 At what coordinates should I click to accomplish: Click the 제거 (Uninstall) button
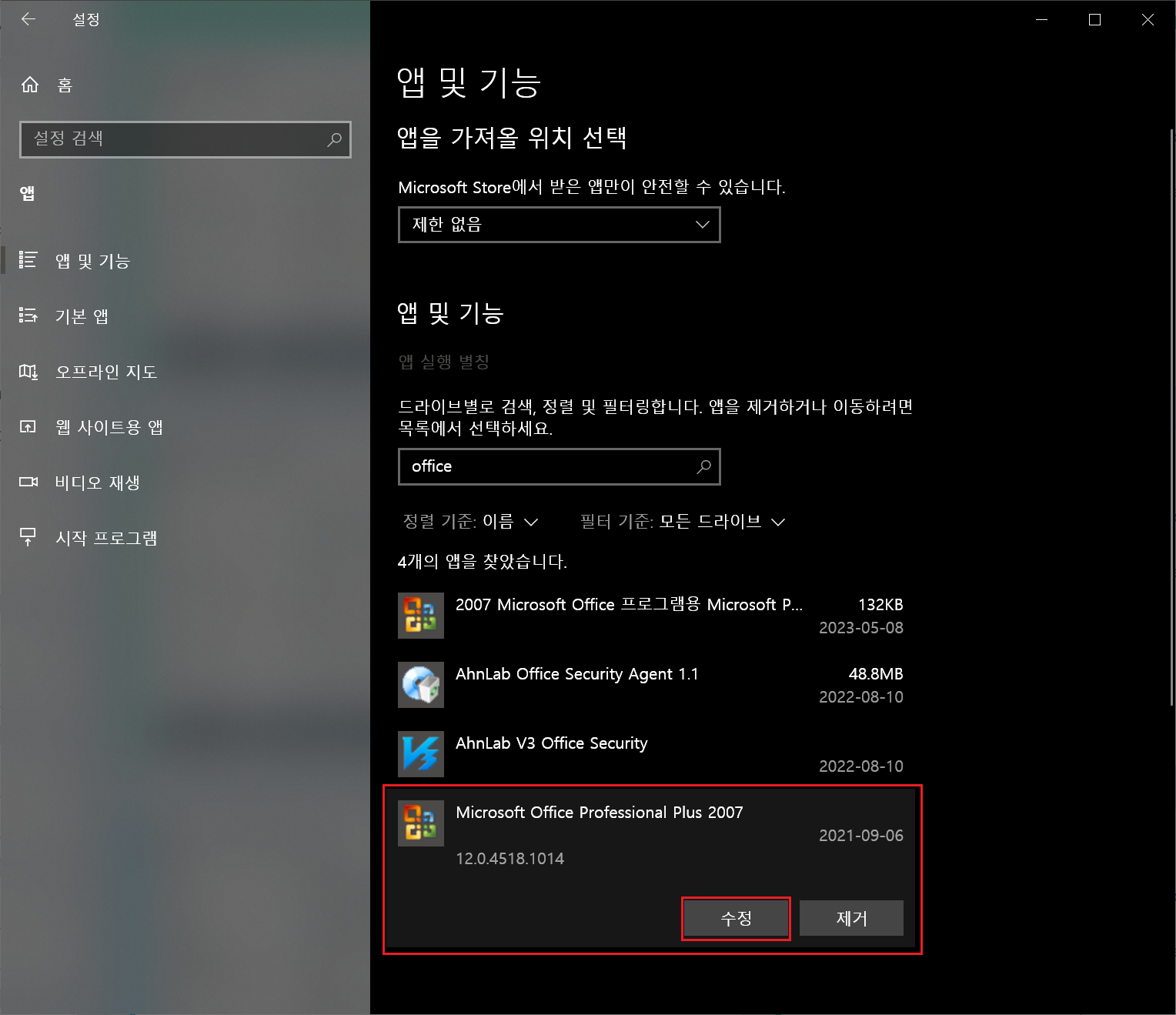851,918
